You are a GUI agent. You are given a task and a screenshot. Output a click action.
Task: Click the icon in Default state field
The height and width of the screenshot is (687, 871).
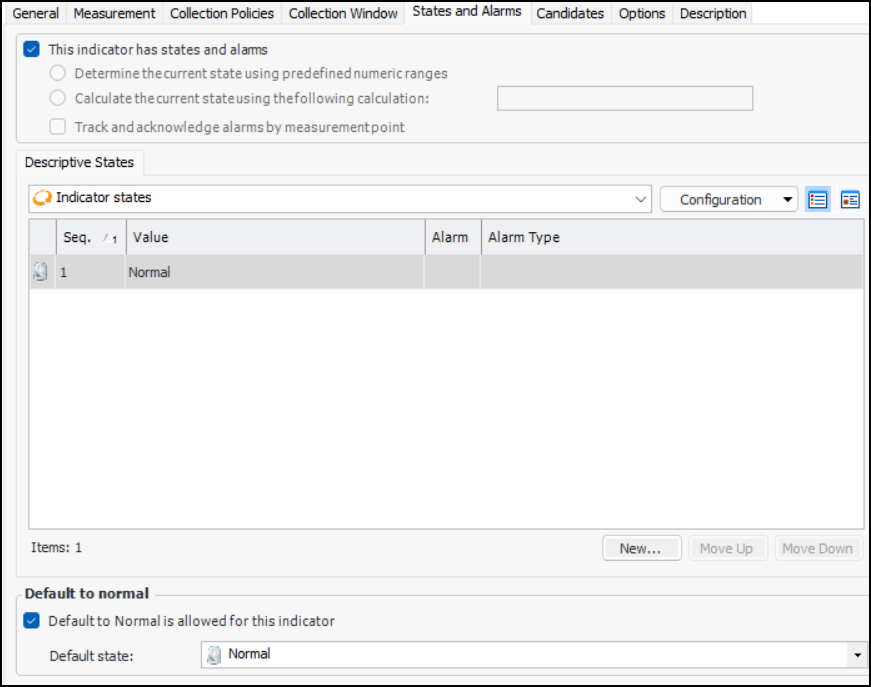pyautogui.click(x=214, y=655)
